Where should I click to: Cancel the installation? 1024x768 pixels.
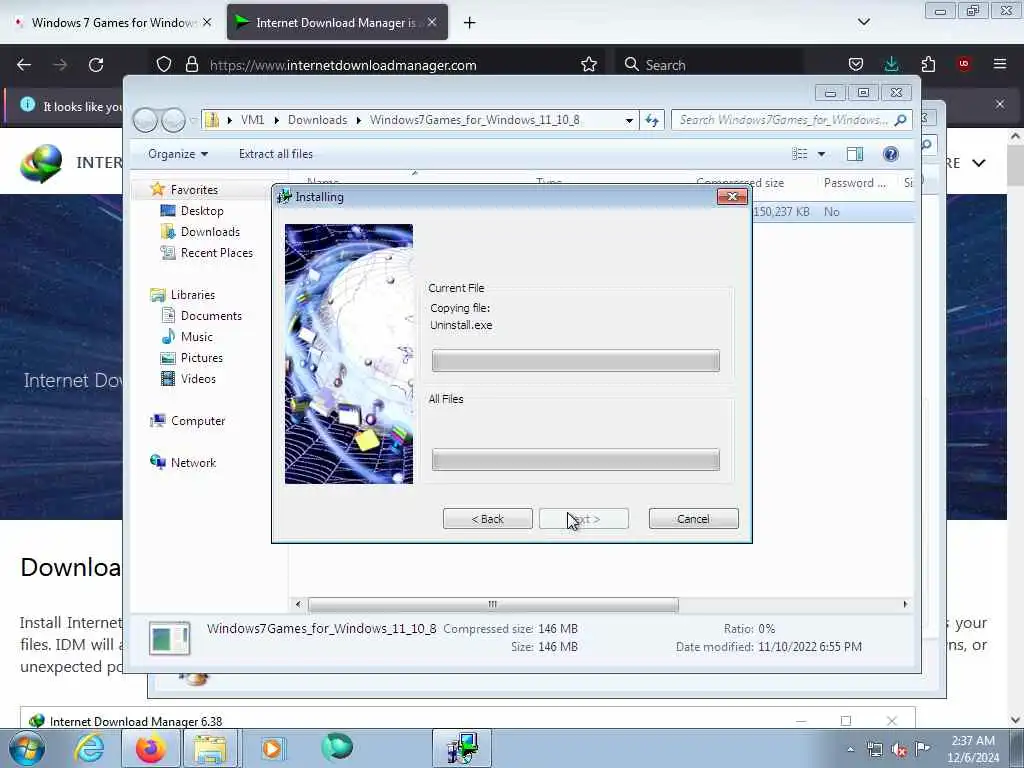[694, 519]
